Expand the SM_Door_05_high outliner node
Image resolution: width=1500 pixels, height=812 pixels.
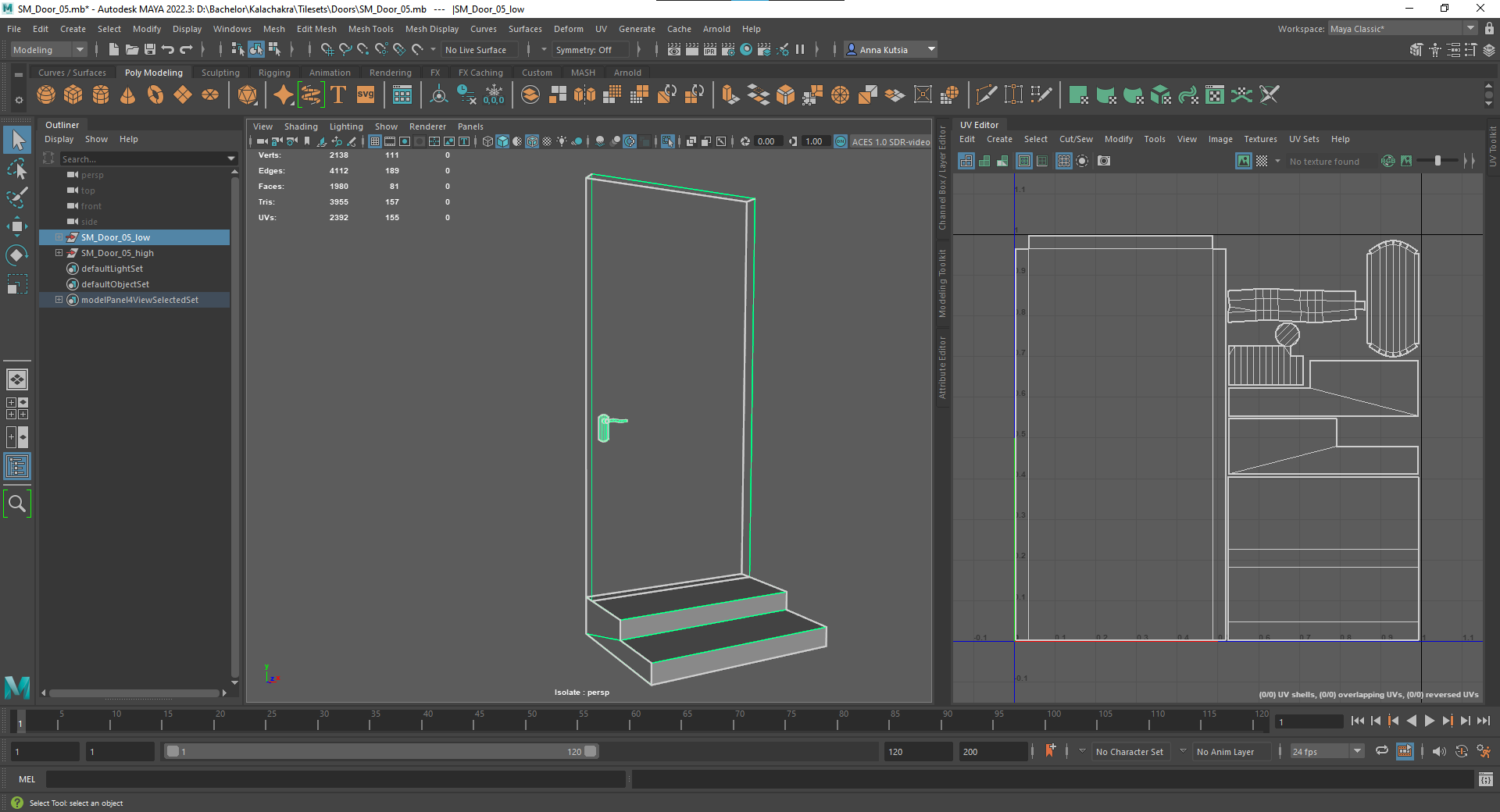(59, 253)
